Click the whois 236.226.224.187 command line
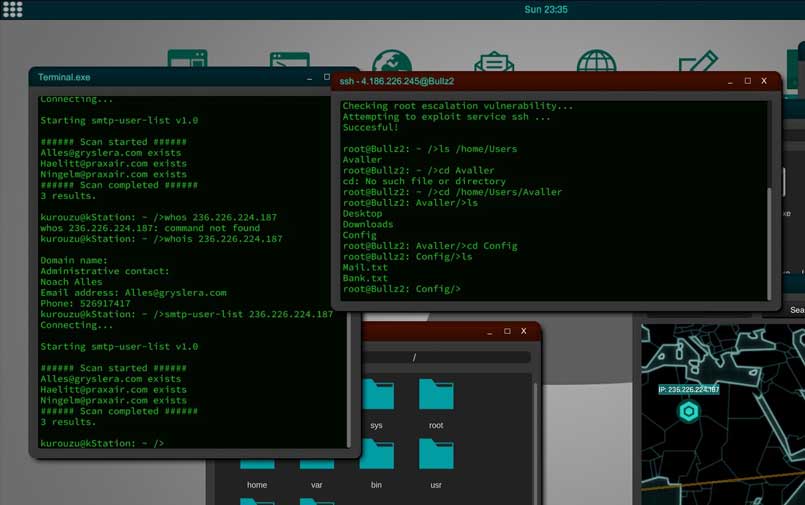The image size is (805, 505). coord(161,239)
